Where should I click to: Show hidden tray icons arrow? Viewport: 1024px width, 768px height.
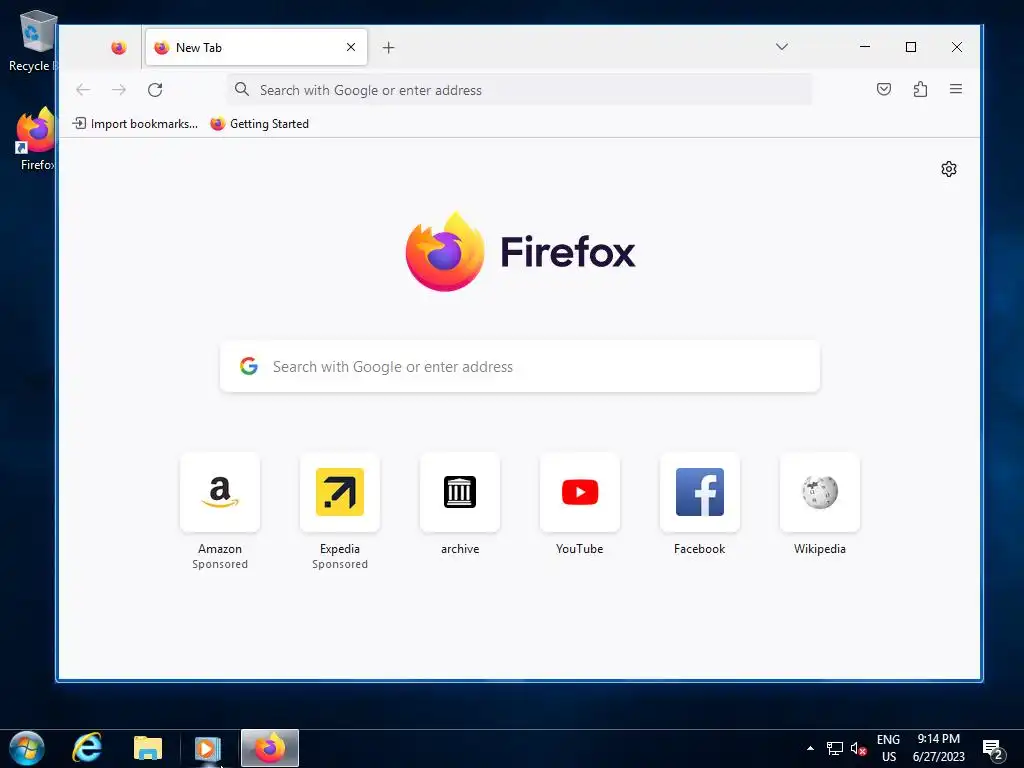pyautogui.click(x=810, y=748)
